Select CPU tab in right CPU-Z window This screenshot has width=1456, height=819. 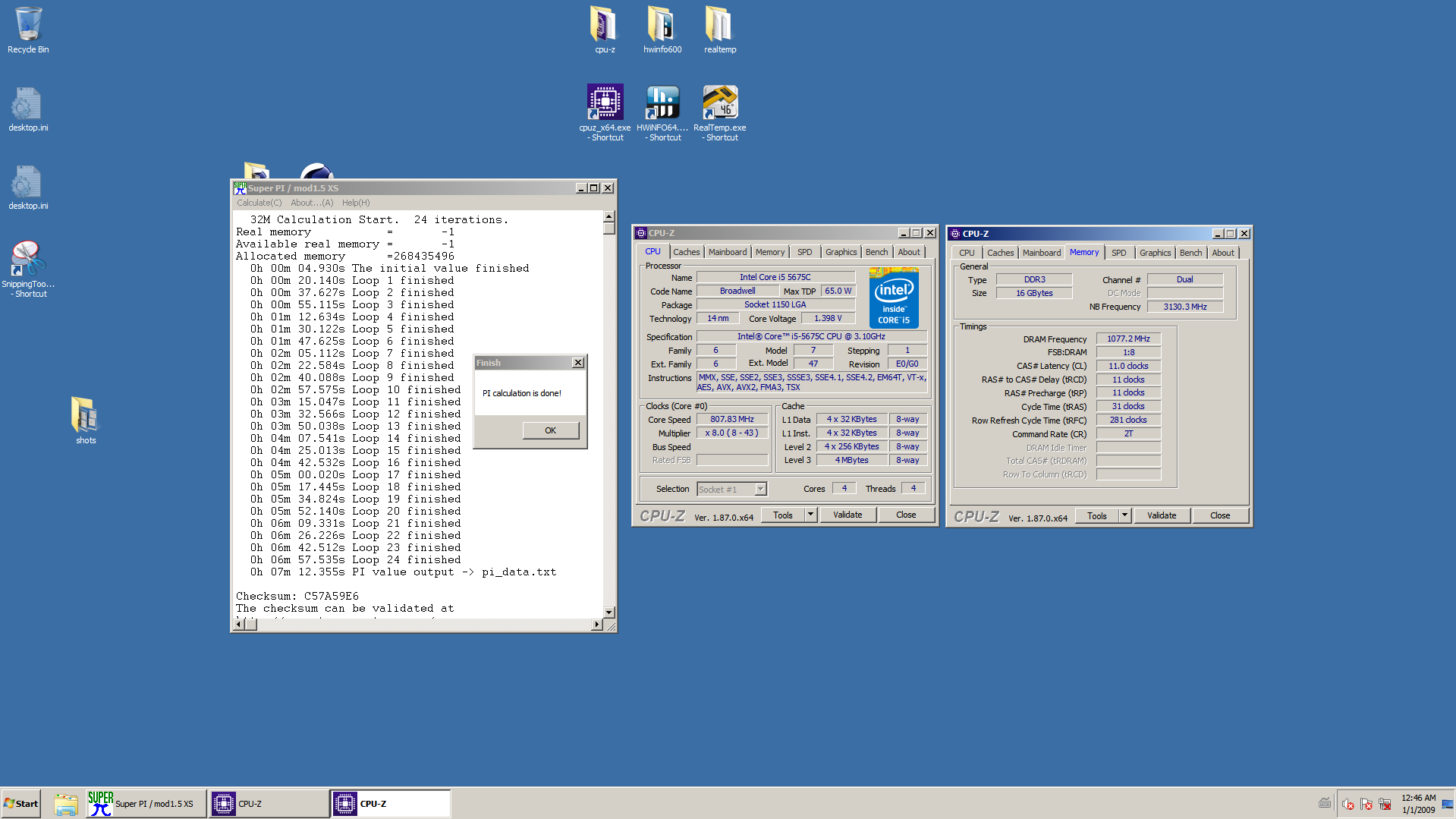967,253
